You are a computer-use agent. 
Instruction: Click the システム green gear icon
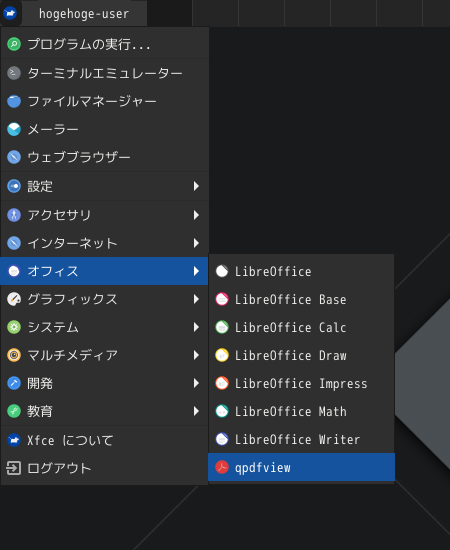click(x=14, y=327)
